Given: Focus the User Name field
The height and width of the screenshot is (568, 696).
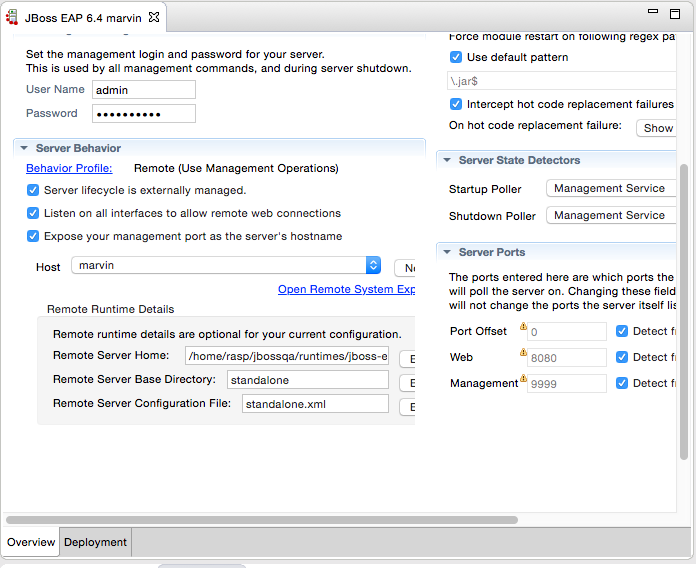Looking at the screenshot, I should click(144, 90).
